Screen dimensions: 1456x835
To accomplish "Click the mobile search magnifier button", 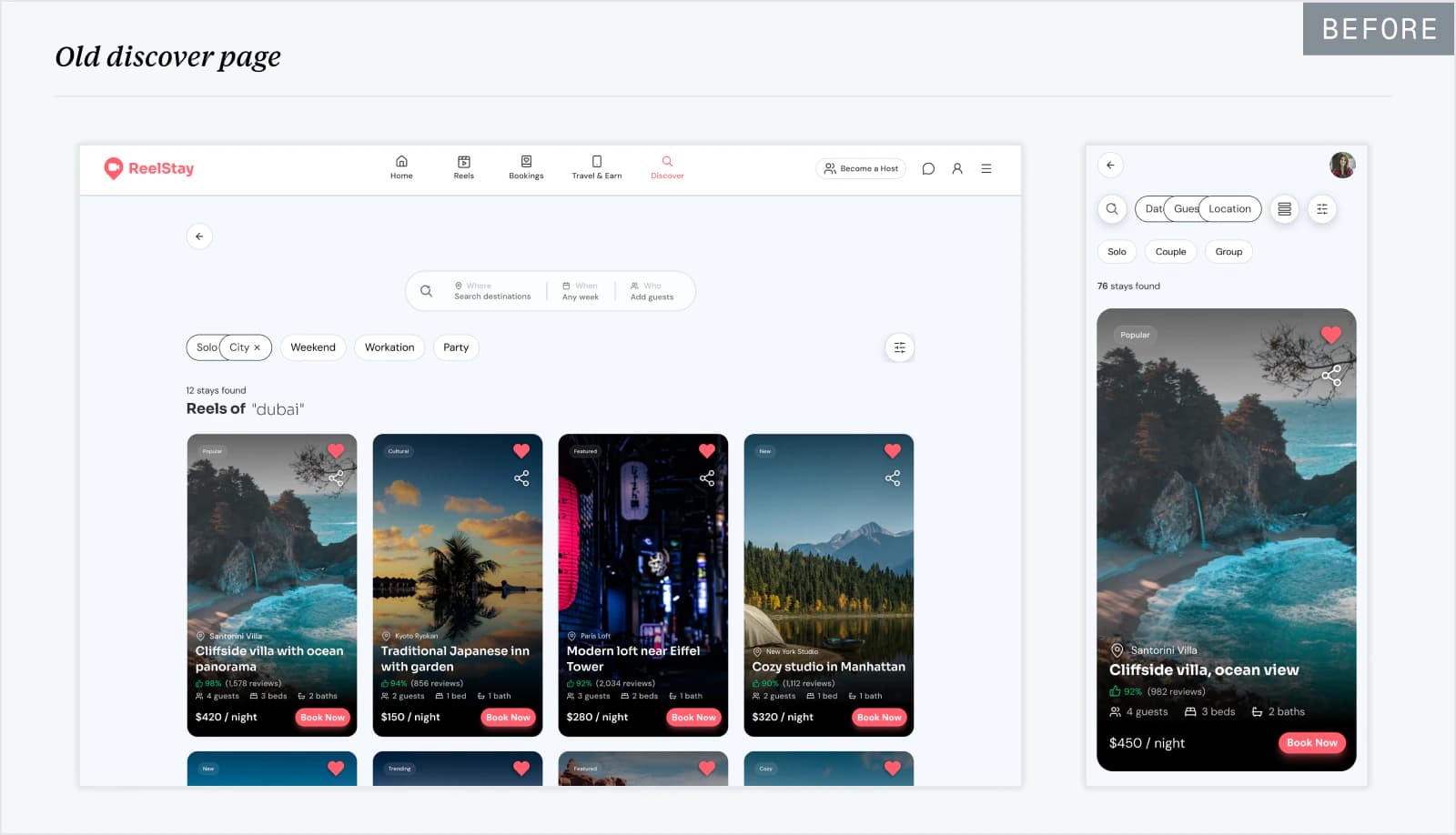I will click(1112, 209).
